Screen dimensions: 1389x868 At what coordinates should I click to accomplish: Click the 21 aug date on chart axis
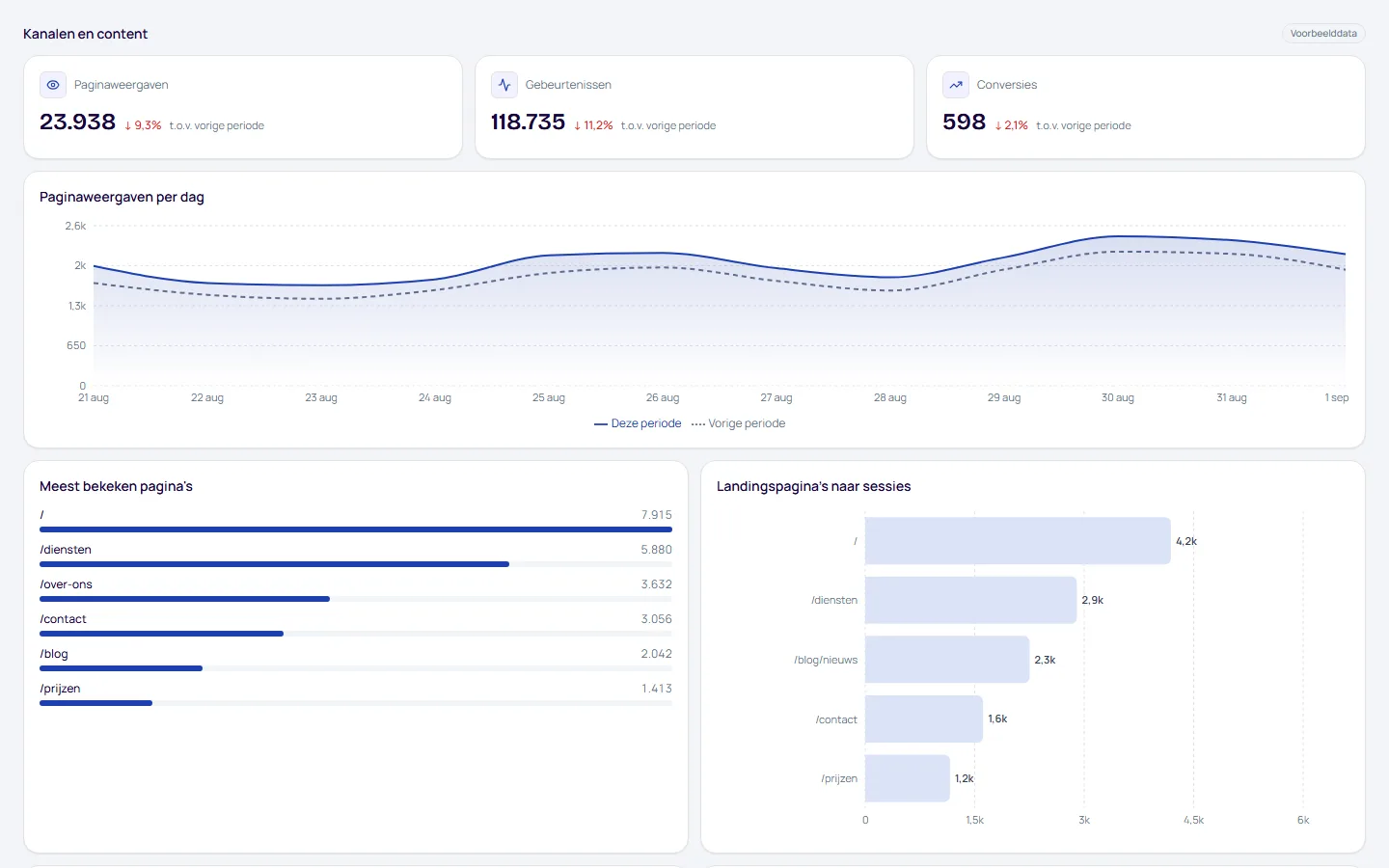point(94,397)
